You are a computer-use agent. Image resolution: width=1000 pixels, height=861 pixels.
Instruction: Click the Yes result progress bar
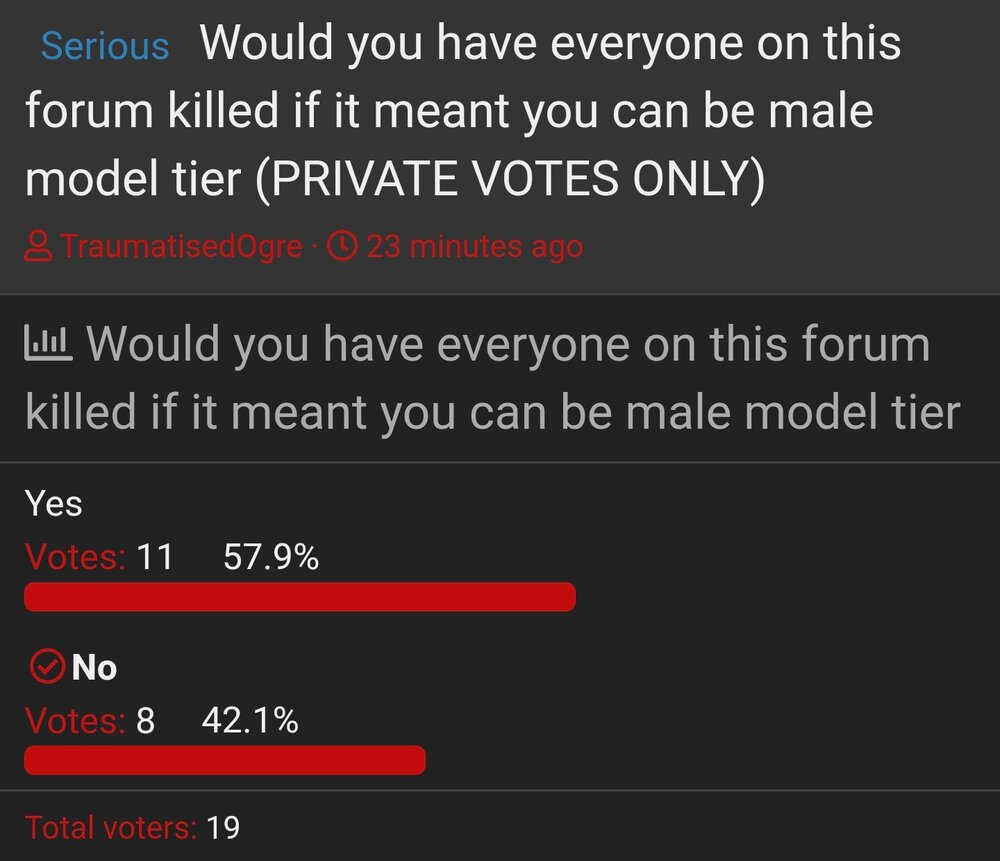tap(300, 597)
